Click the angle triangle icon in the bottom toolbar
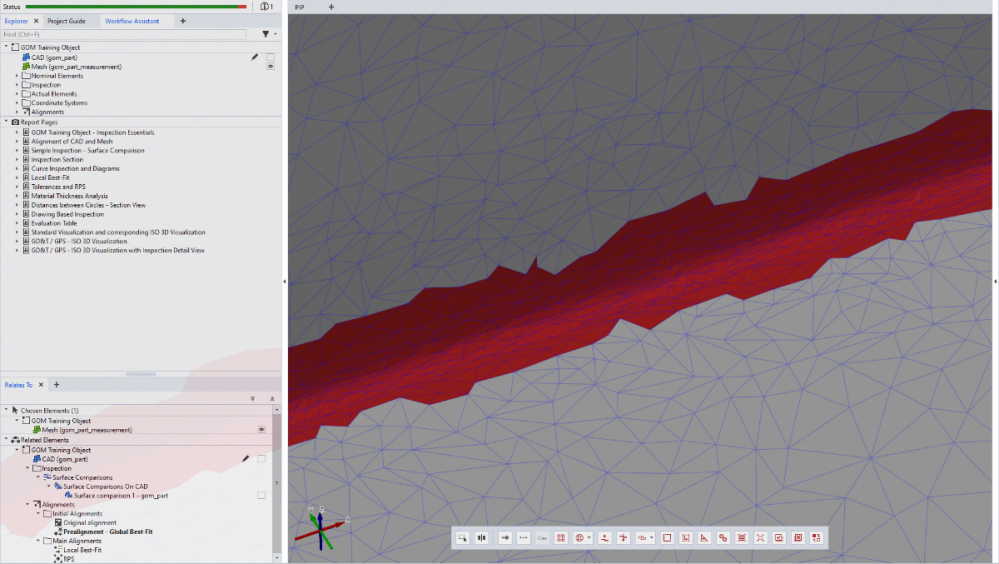 (x=704, y=538)
